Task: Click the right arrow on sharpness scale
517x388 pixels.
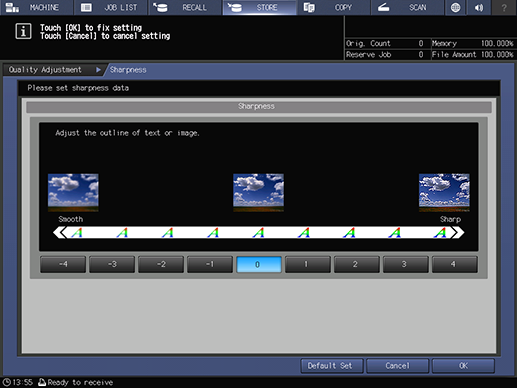Action: click(458, 232)
